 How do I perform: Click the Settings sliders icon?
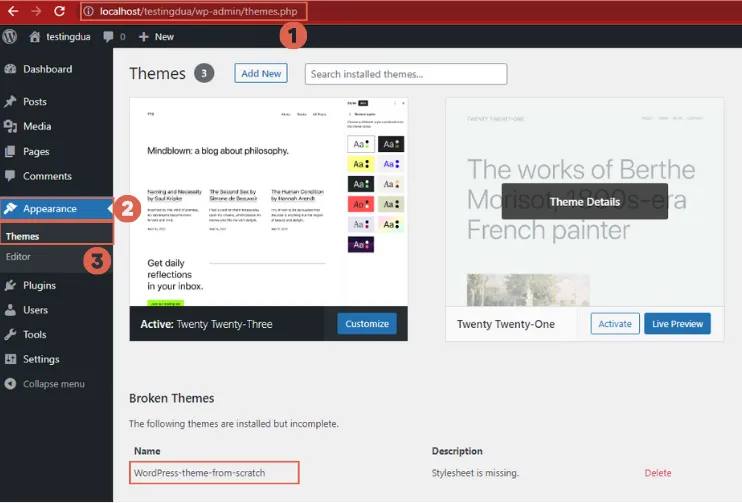coord(10,359)
